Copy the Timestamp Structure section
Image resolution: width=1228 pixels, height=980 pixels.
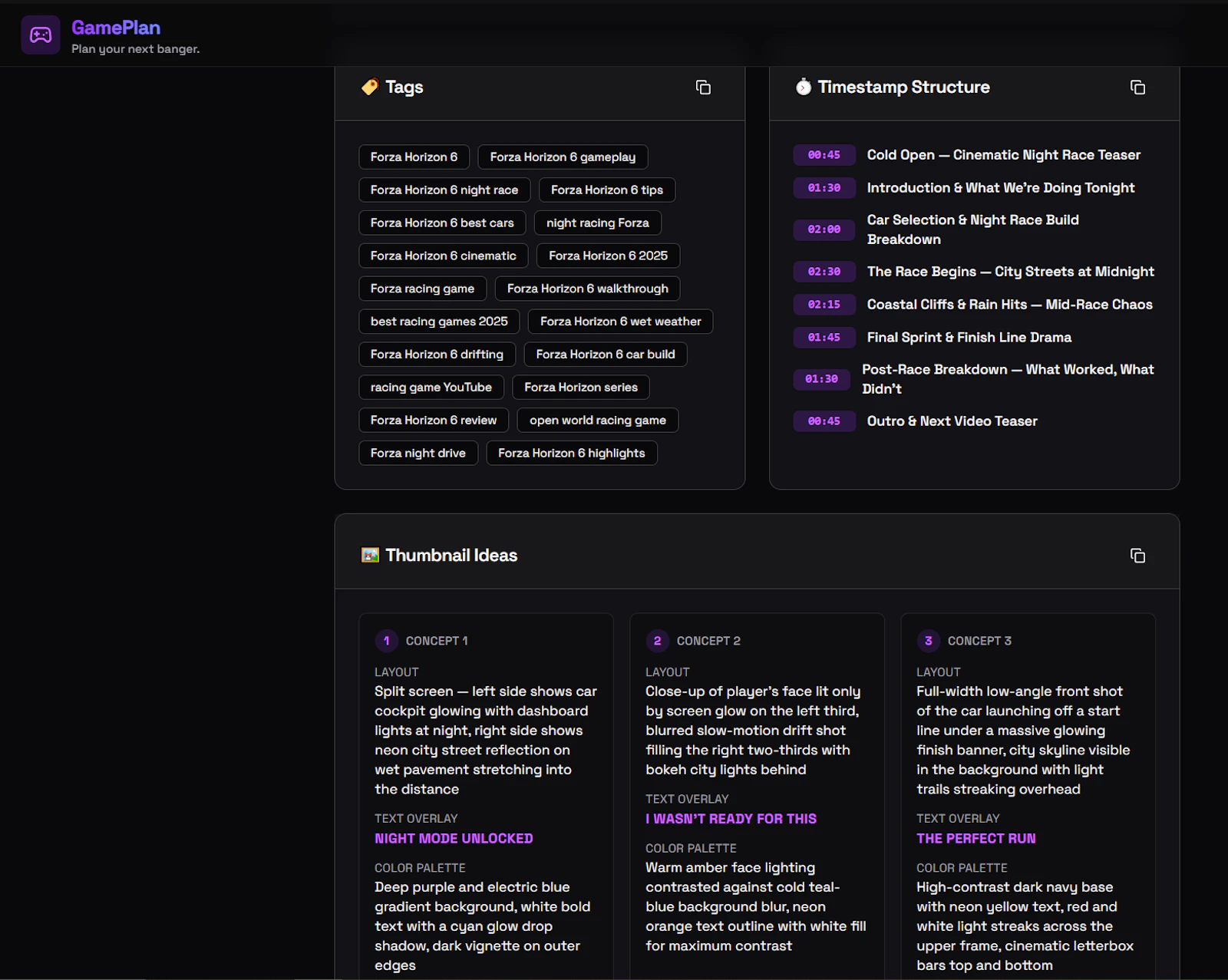click(x=1137, y=87)
